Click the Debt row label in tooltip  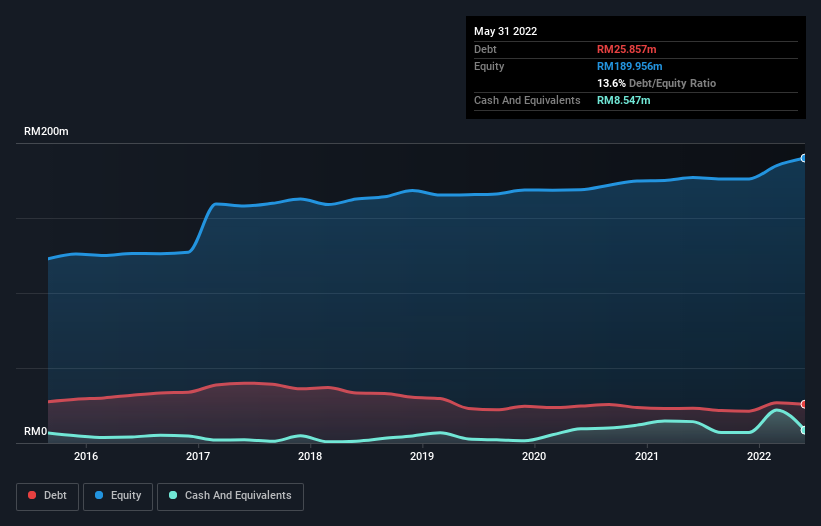(485, 49)
